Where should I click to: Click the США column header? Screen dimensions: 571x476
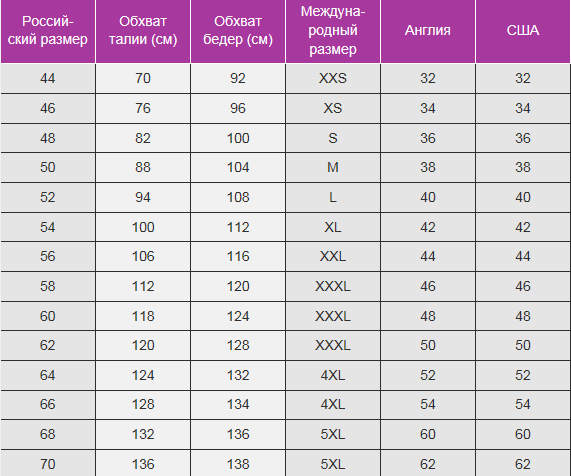523,31
